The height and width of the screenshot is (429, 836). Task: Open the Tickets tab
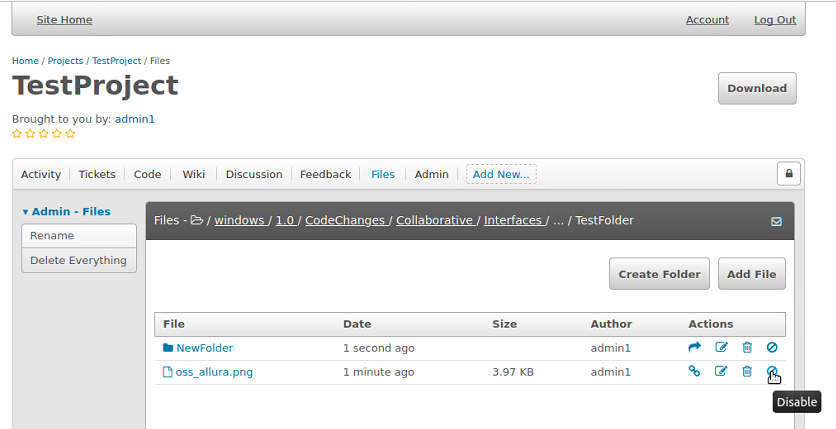click(x=97, y=174)
